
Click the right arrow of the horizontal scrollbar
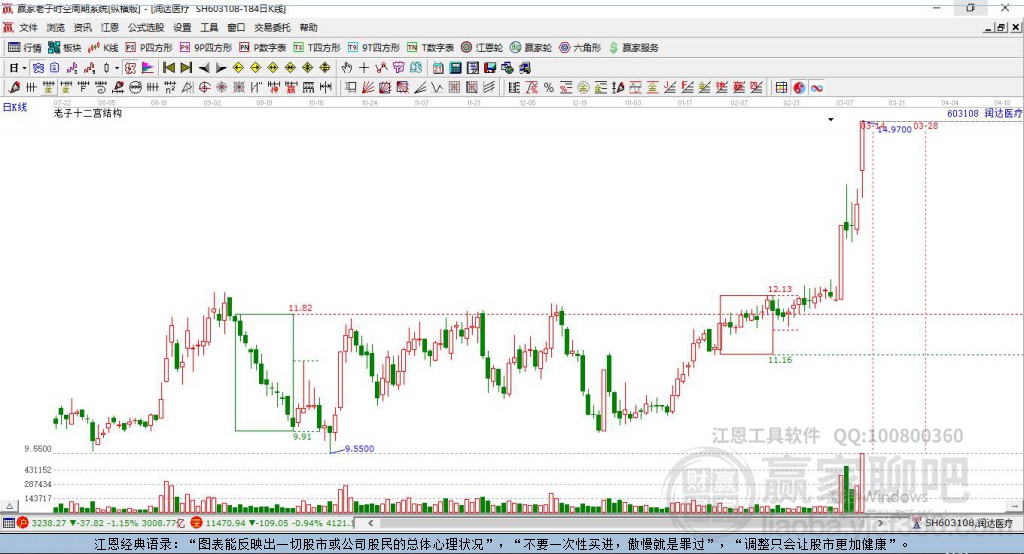pyautogui.click(x=880, y=523)
